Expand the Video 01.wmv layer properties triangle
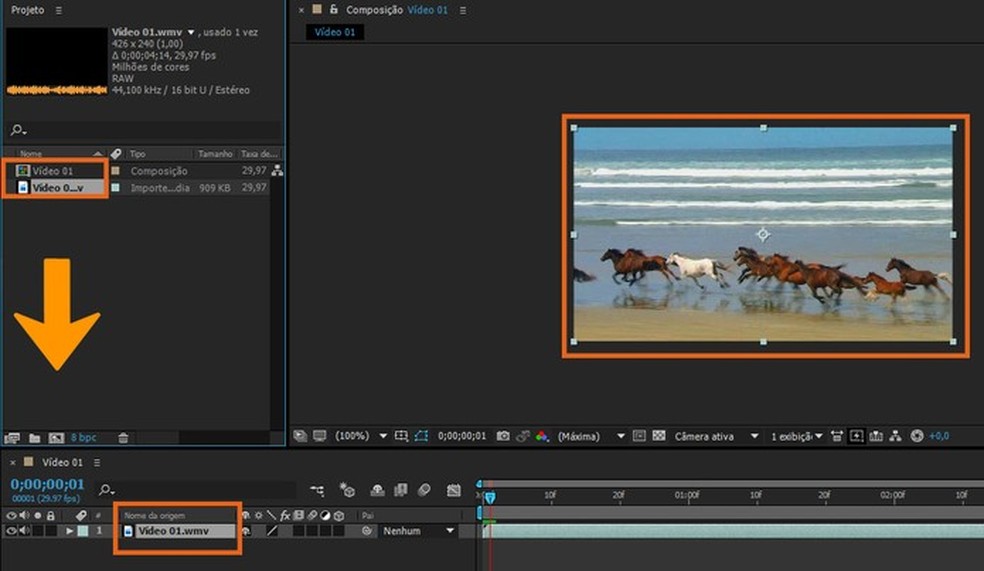 click(70, 531)
